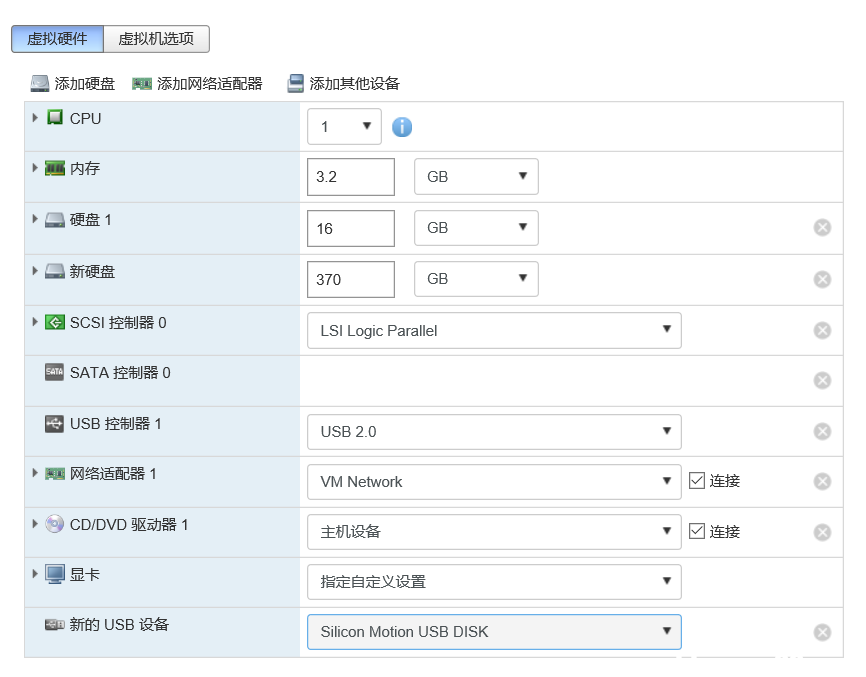Viewport: 866px width, 677px height.
Task: Remove CD/DVD 驱动器 1 with delete icon
Action: pos(822,532)
